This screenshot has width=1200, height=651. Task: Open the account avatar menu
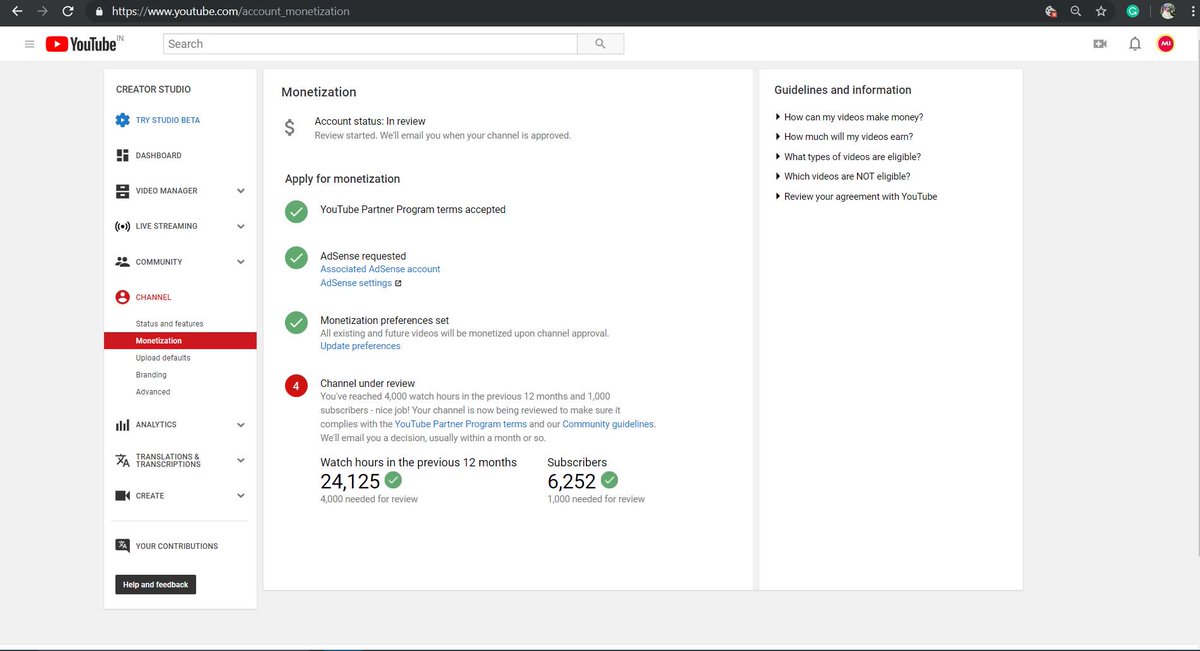(x=1166, y=44)
